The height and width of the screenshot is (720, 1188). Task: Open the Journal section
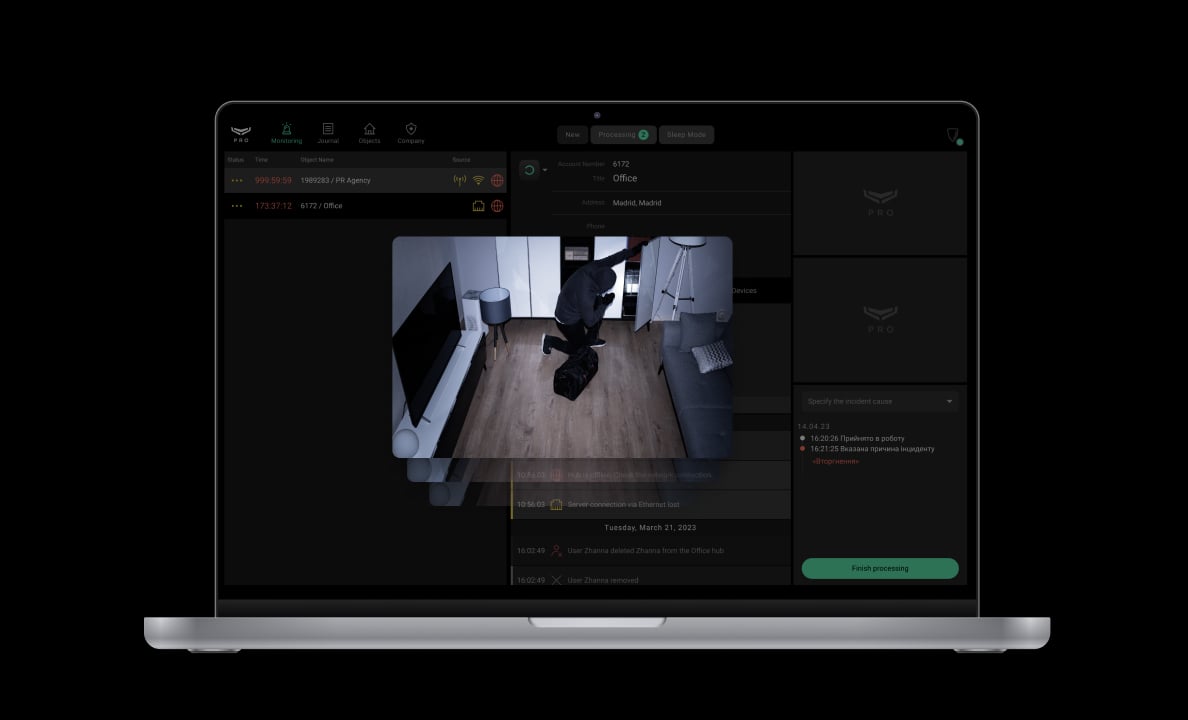[328, 133]
